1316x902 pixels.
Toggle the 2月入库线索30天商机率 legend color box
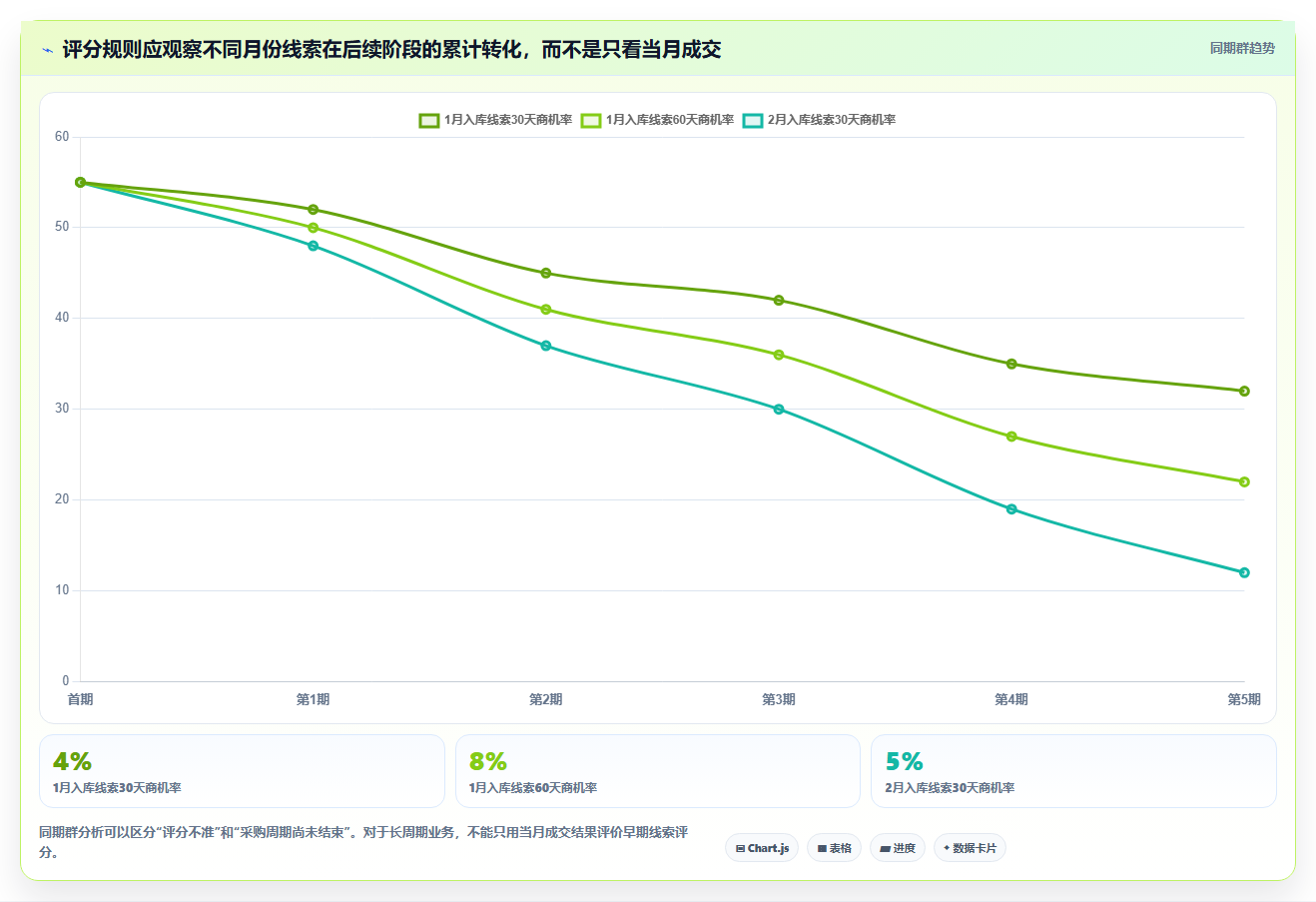pyautogui.click(x=753, y=120)
